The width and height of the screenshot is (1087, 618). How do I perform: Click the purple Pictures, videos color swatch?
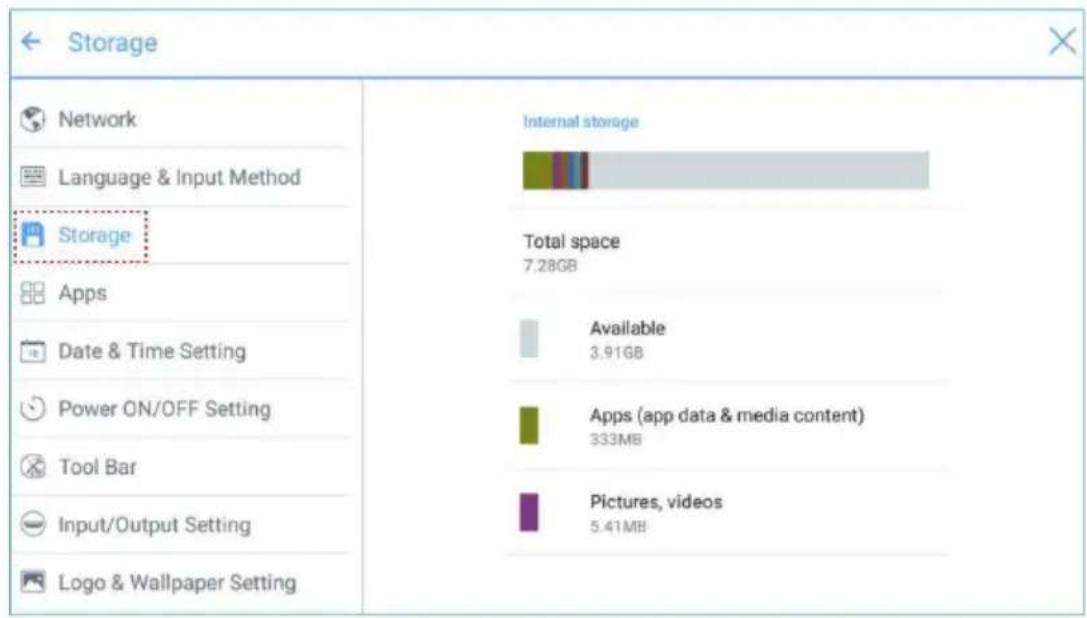tap(529, 512)
